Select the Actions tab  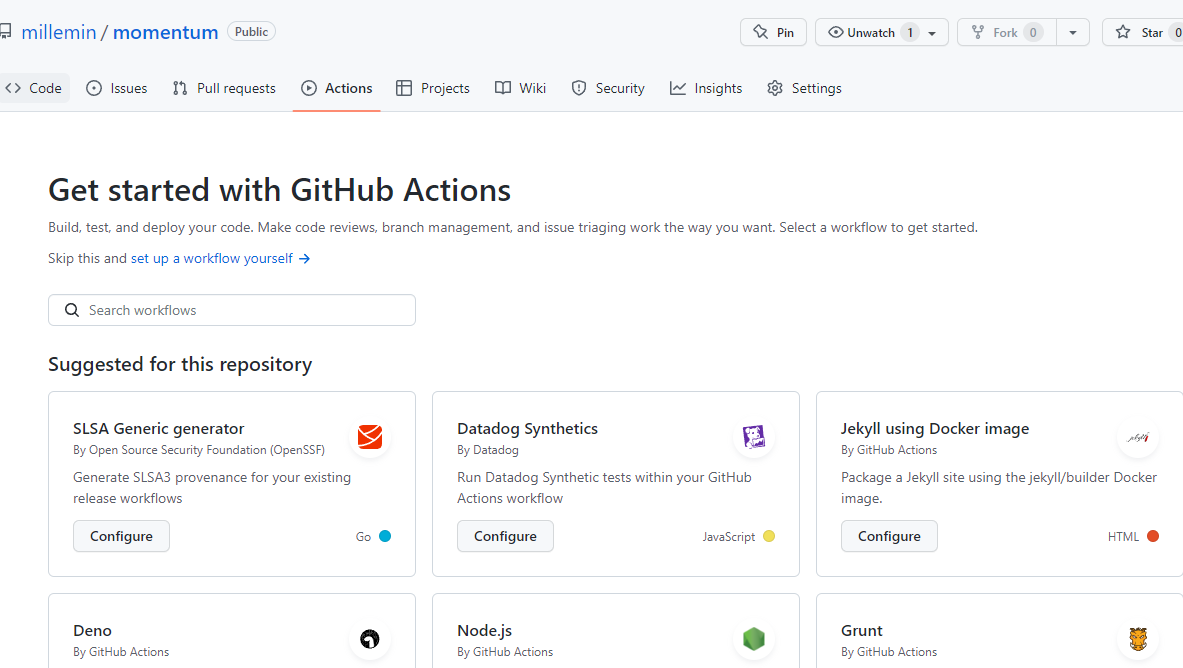click(x=336, y=88)
